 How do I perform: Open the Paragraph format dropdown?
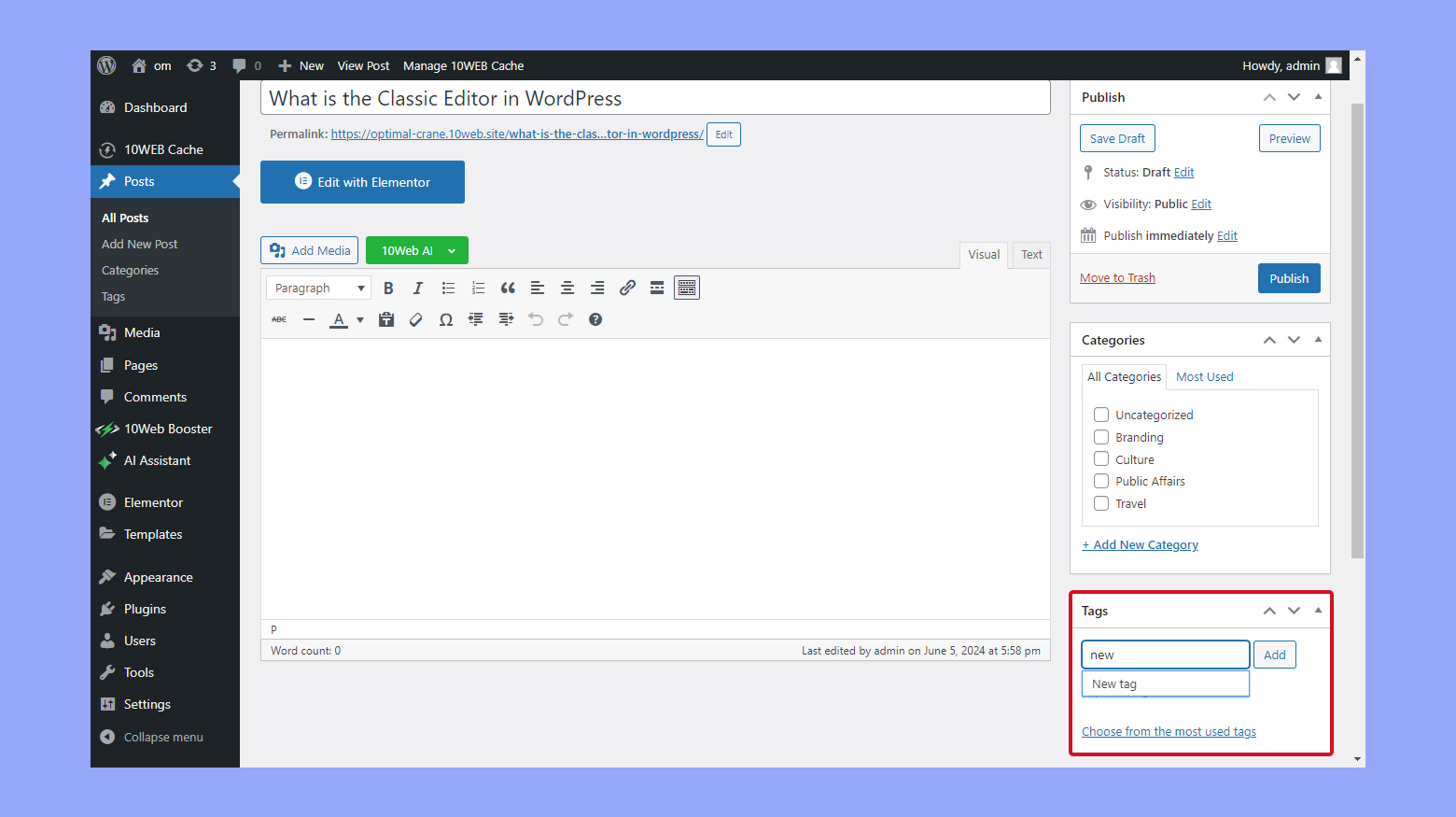point(318,288)
